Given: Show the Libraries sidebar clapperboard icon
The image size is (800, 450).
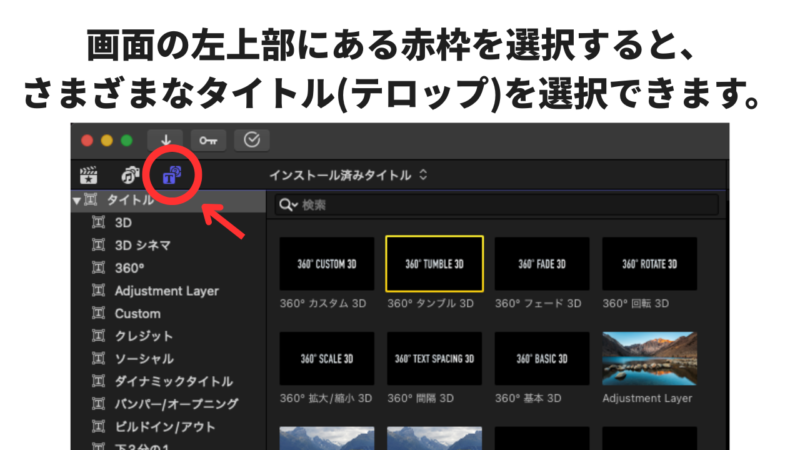Looking at the screenshot, I should pos(89,175).
